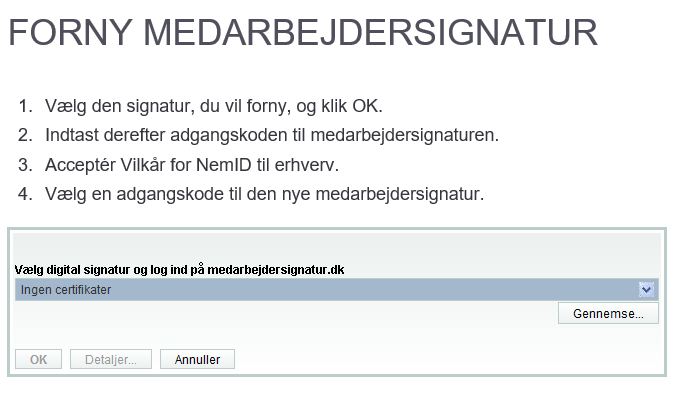Click the list number '2.' marker
The height and width of the screenshot is (406, 682).
click(26, 135)
